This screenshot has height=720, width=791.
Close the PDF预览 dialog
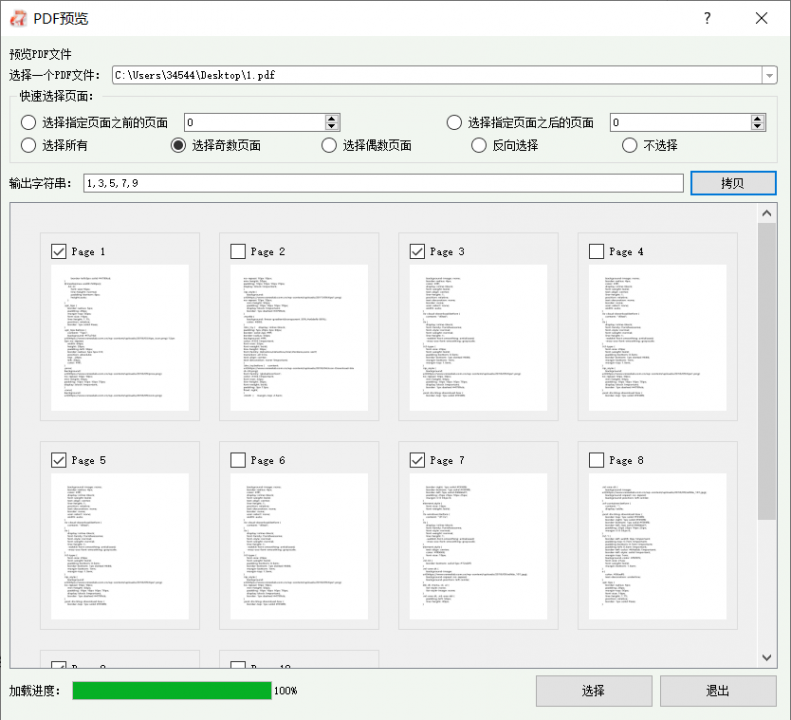pyautogui.click(x=761, y=18)
